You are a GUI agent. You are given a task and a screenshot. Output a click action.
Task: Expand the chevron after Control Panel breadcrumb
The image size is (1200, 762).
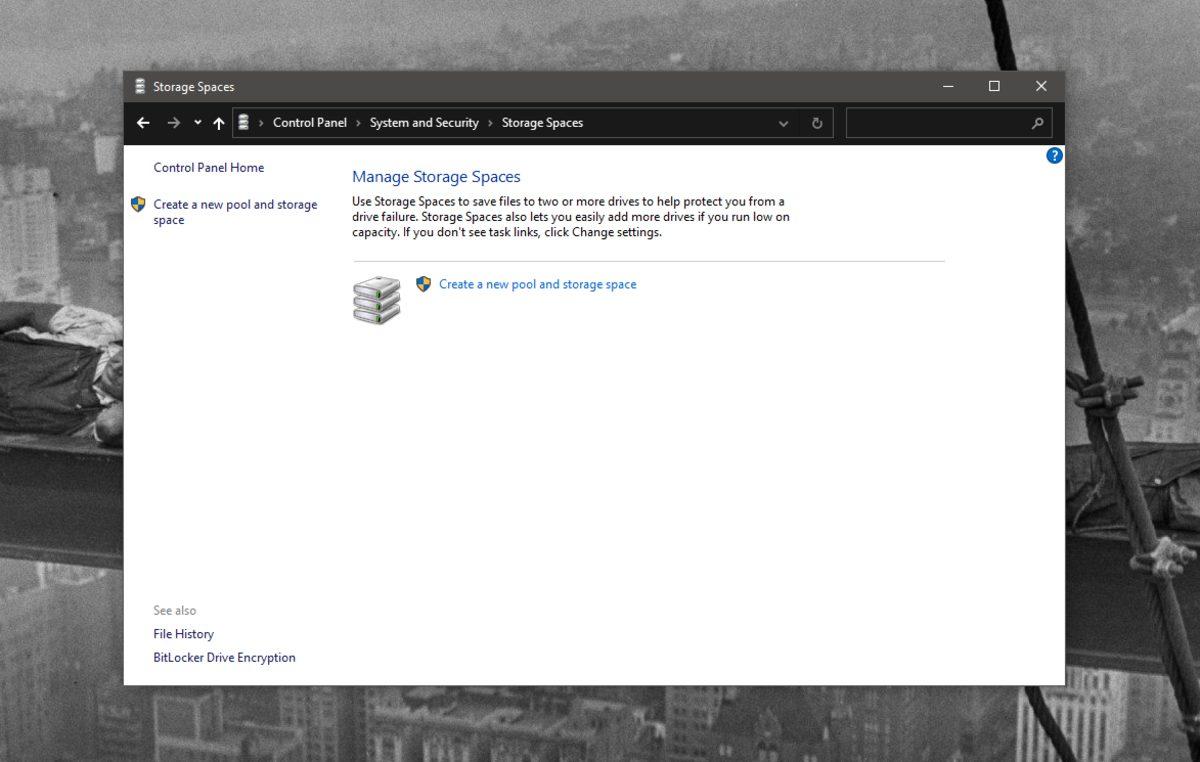pos(358,123)
